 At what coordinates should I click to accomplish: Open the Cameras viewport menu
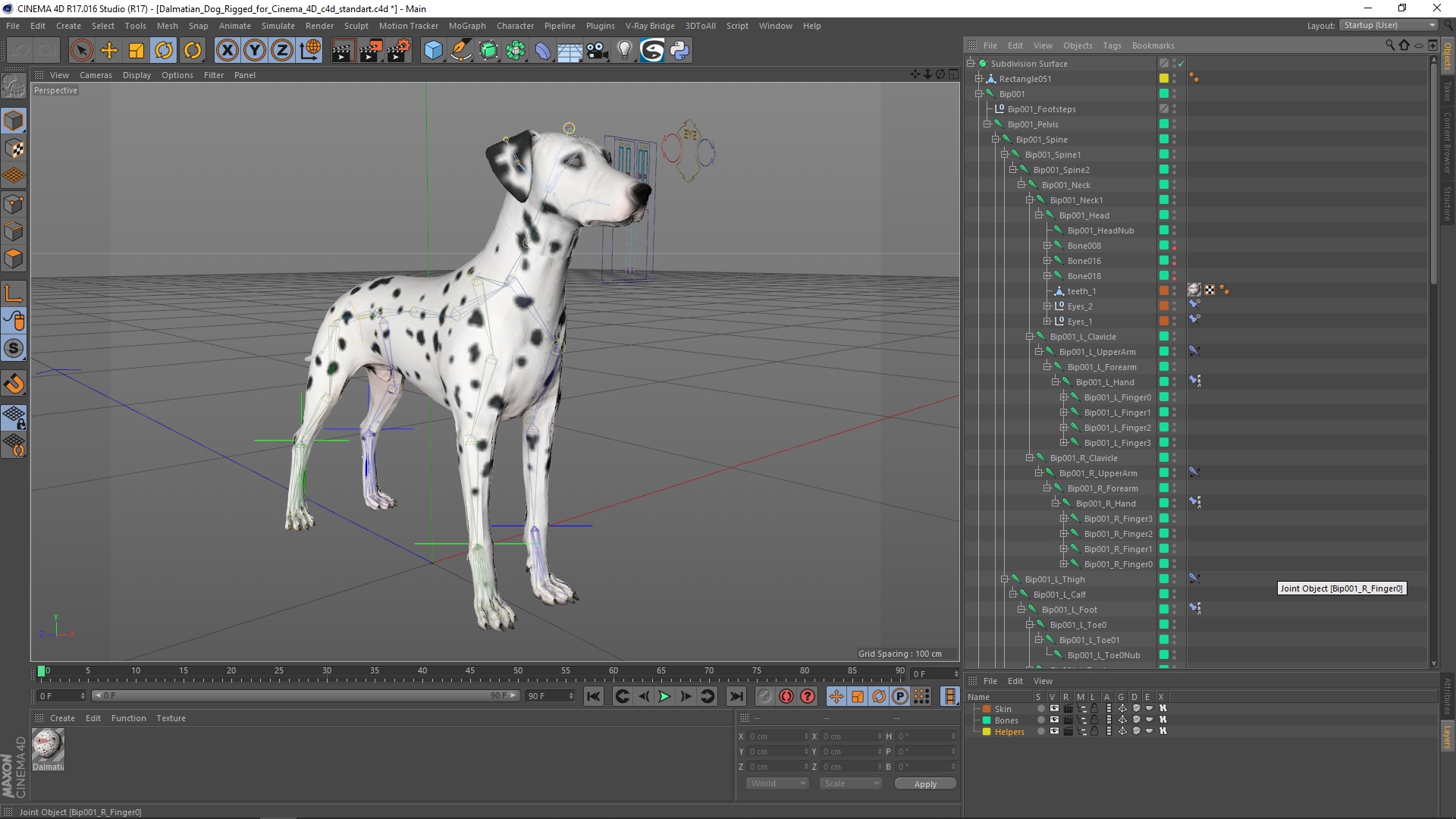[96, 75]
